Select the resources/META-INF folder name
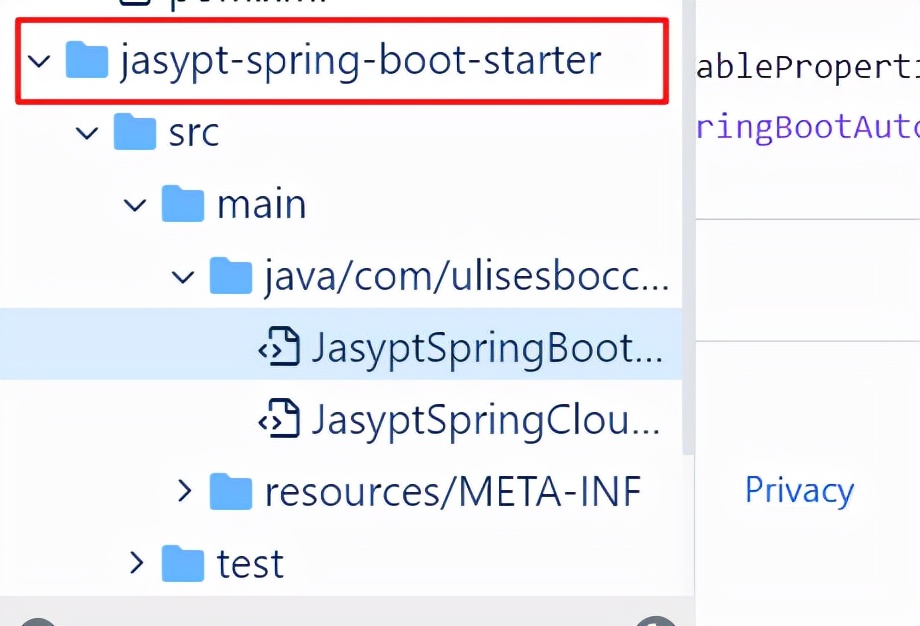 452,491
